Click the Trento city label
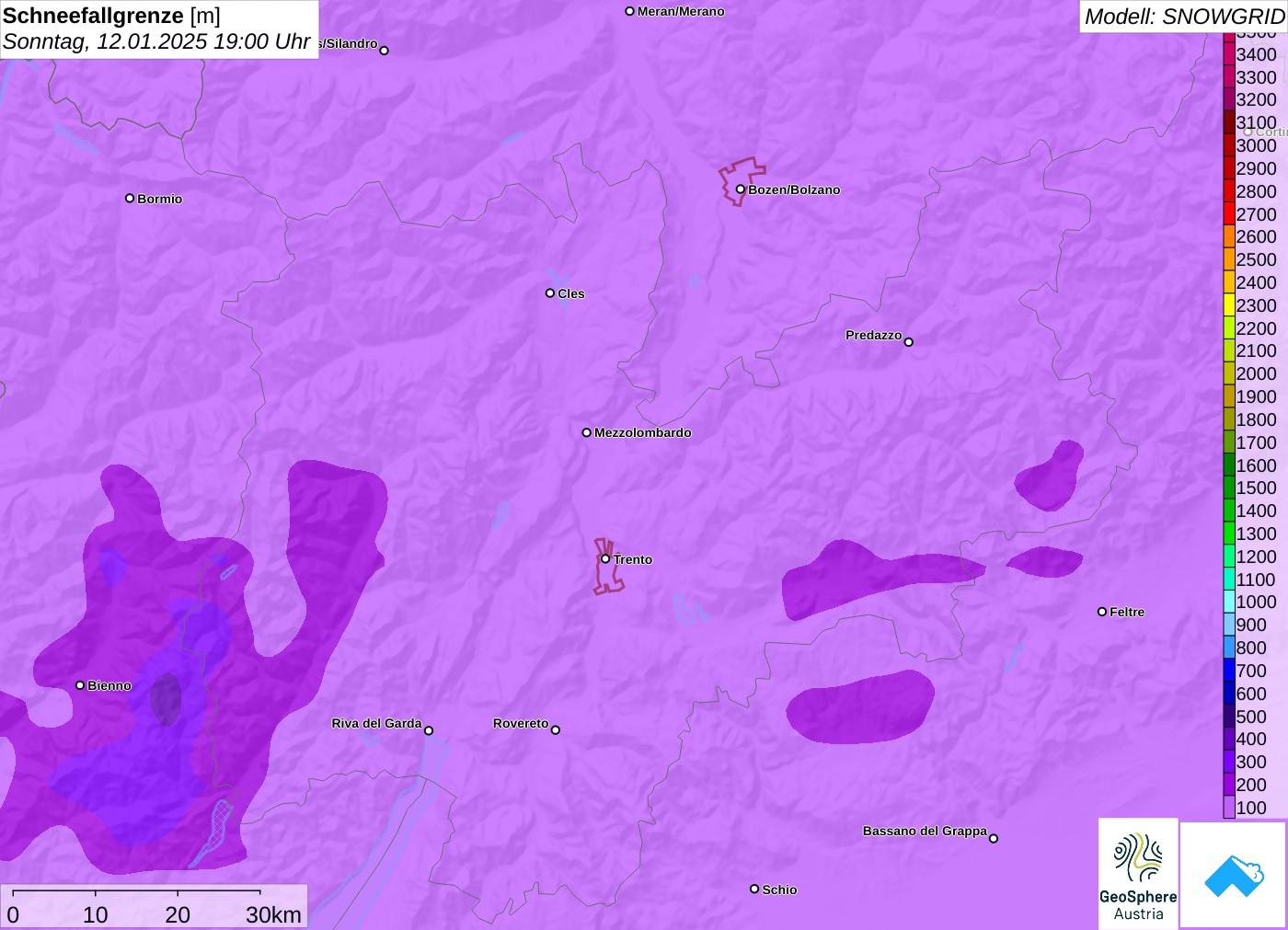1288x930 pixels. (x=633, y=559)
